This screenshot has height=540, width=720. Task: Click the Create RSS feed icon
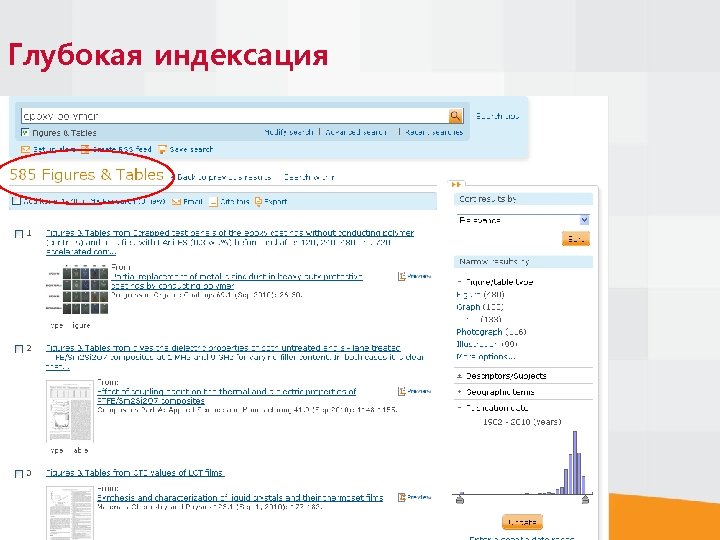coord(85,149)
